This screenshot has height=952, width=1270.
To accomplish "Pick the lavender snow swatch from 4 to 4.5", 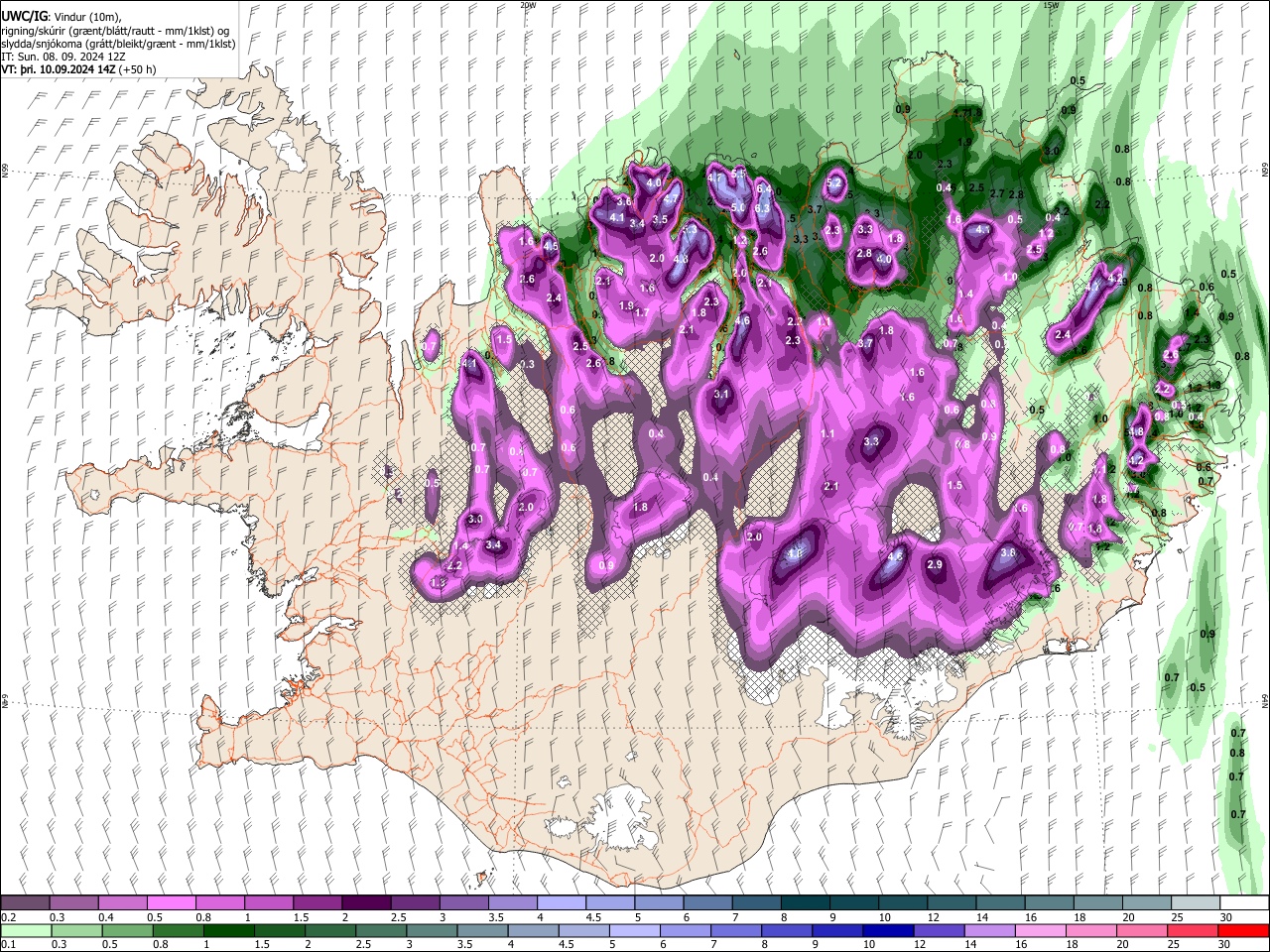I will tap(561, 903).
